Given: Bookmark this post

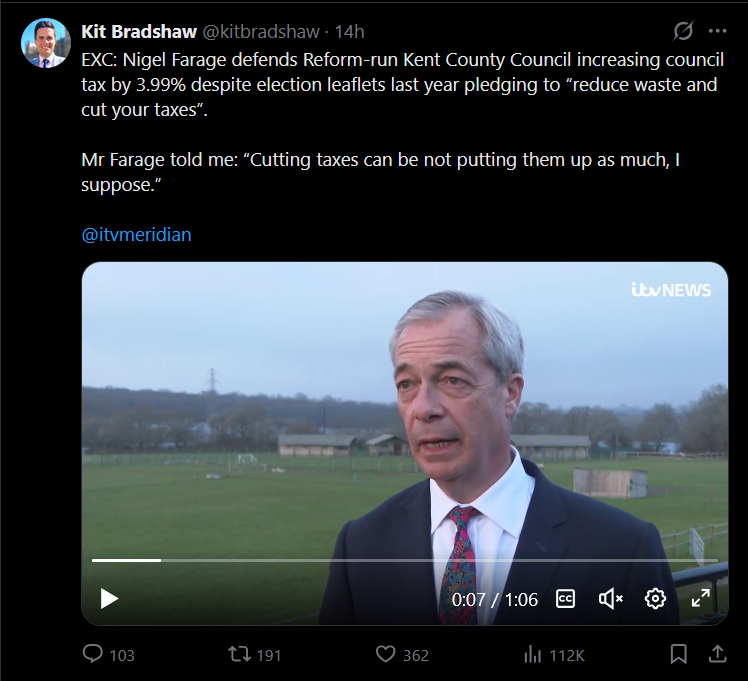Looking at the screenshot, I should pyautogui.click(x=679, y=654).
